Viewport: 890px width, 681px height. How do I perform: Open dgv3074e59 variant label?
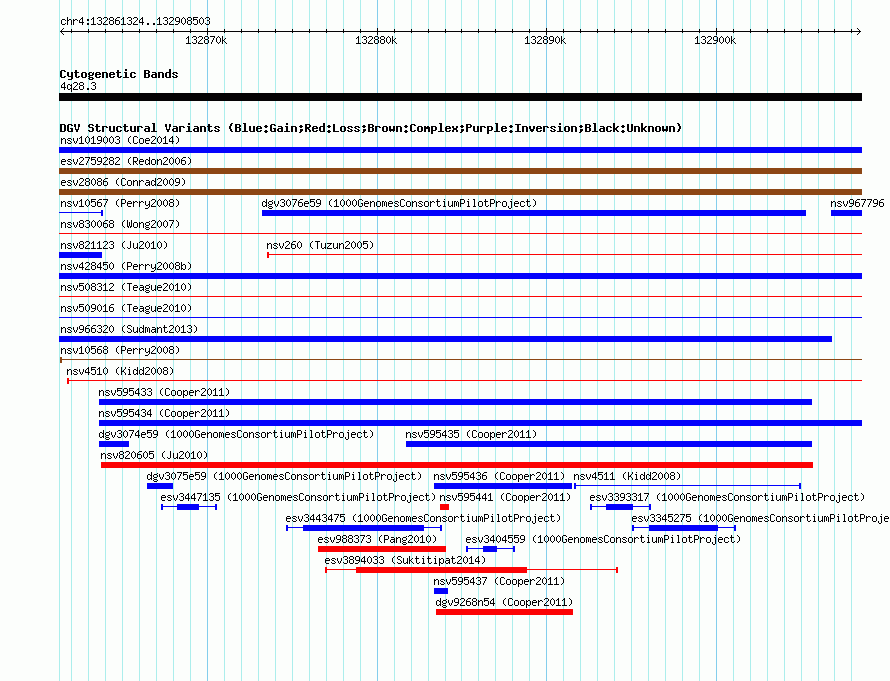click(236, 434)
